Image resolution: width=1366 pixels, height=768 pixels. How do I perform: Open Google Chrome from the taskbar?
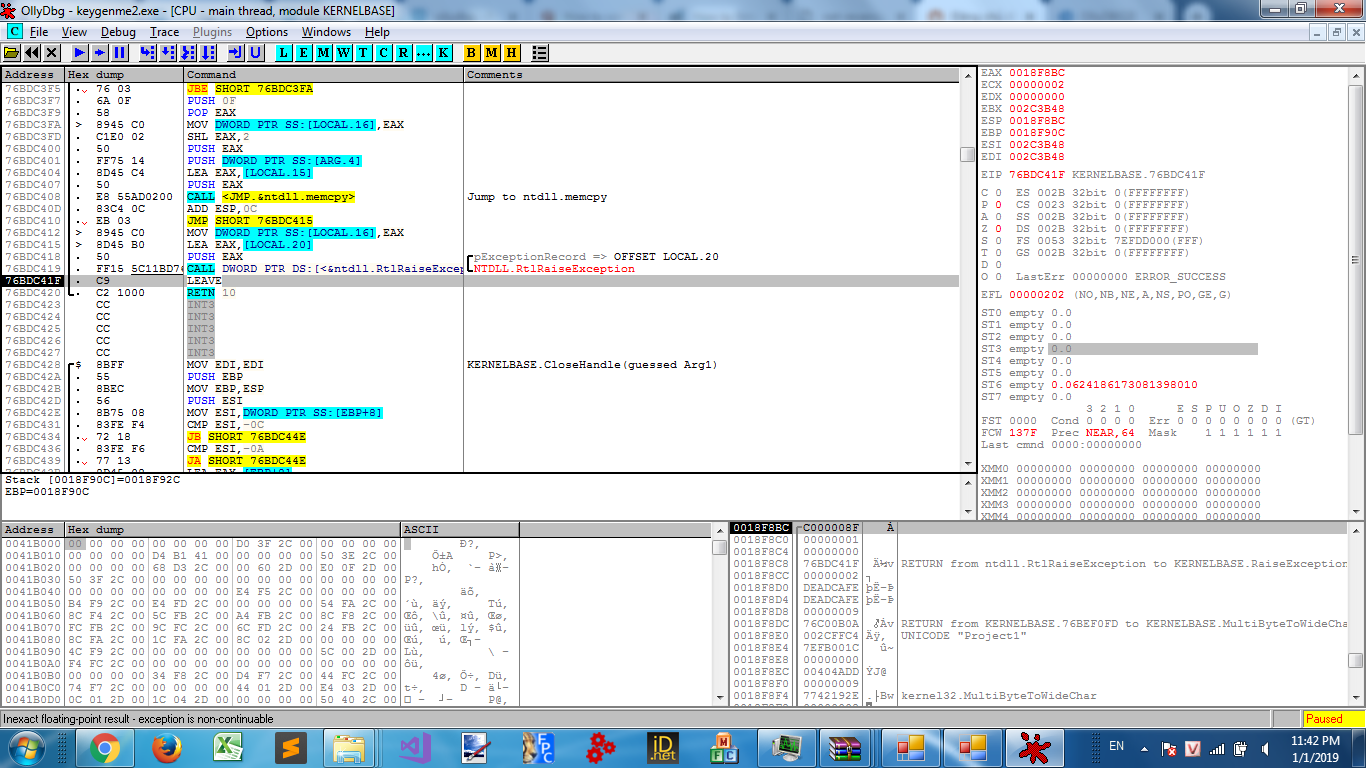(105, 748)
